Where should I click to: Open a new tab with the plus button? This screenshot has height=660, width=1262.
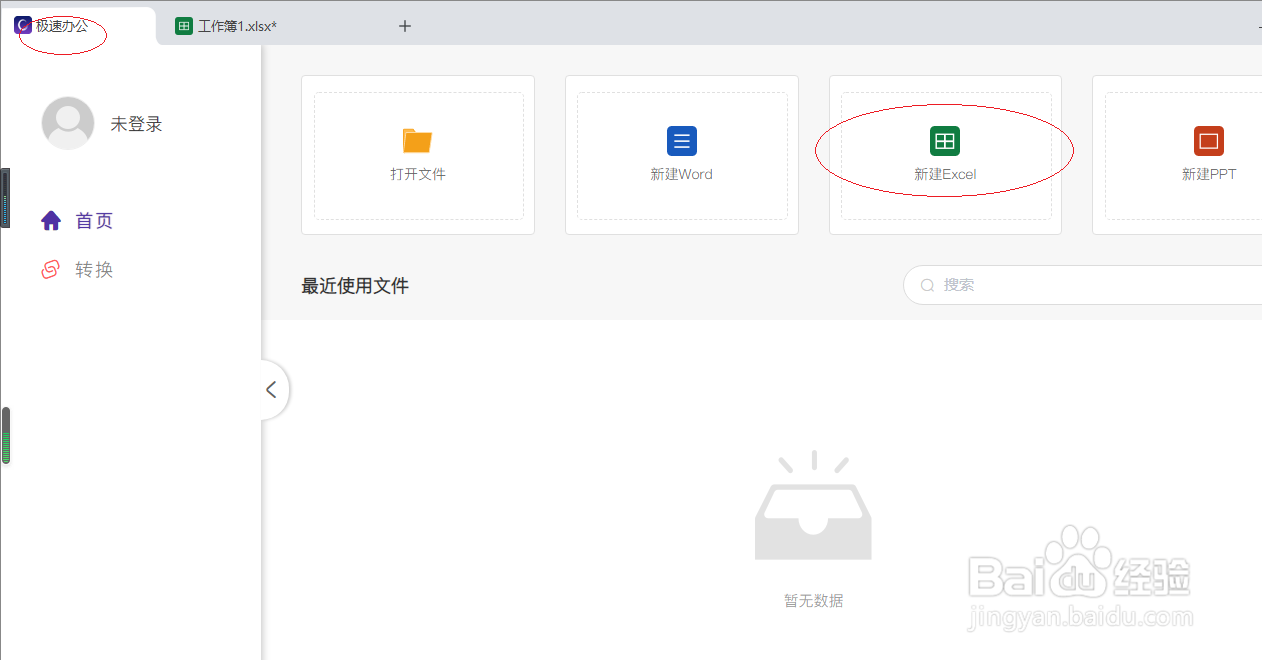click(x=404, y=25)
